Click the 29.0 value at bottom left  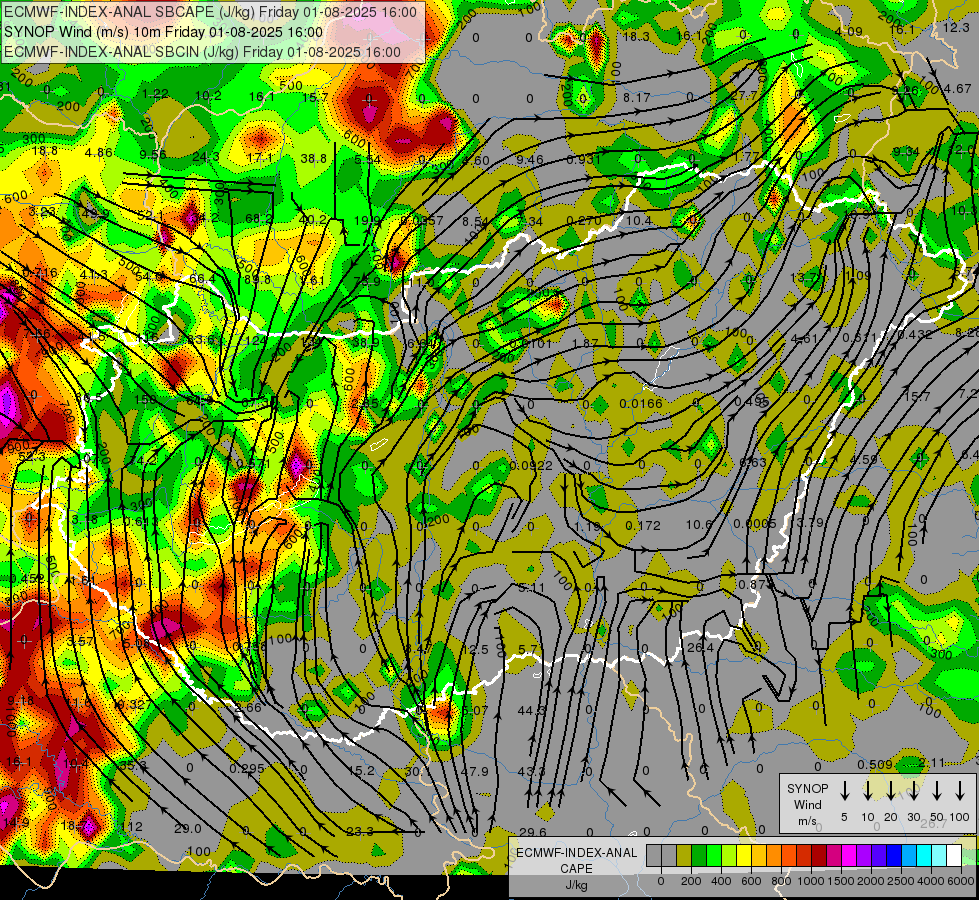(187, 829)
